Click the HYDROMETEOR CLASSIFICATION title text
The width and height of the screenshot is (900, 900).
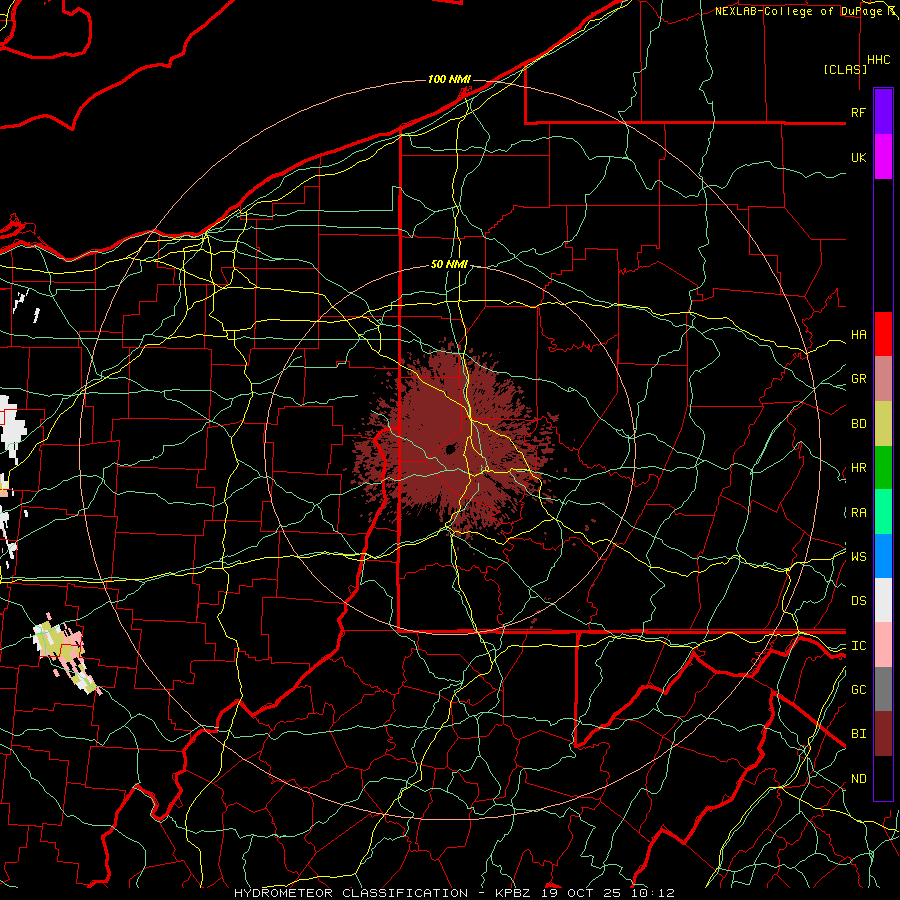tap(351, 893)
